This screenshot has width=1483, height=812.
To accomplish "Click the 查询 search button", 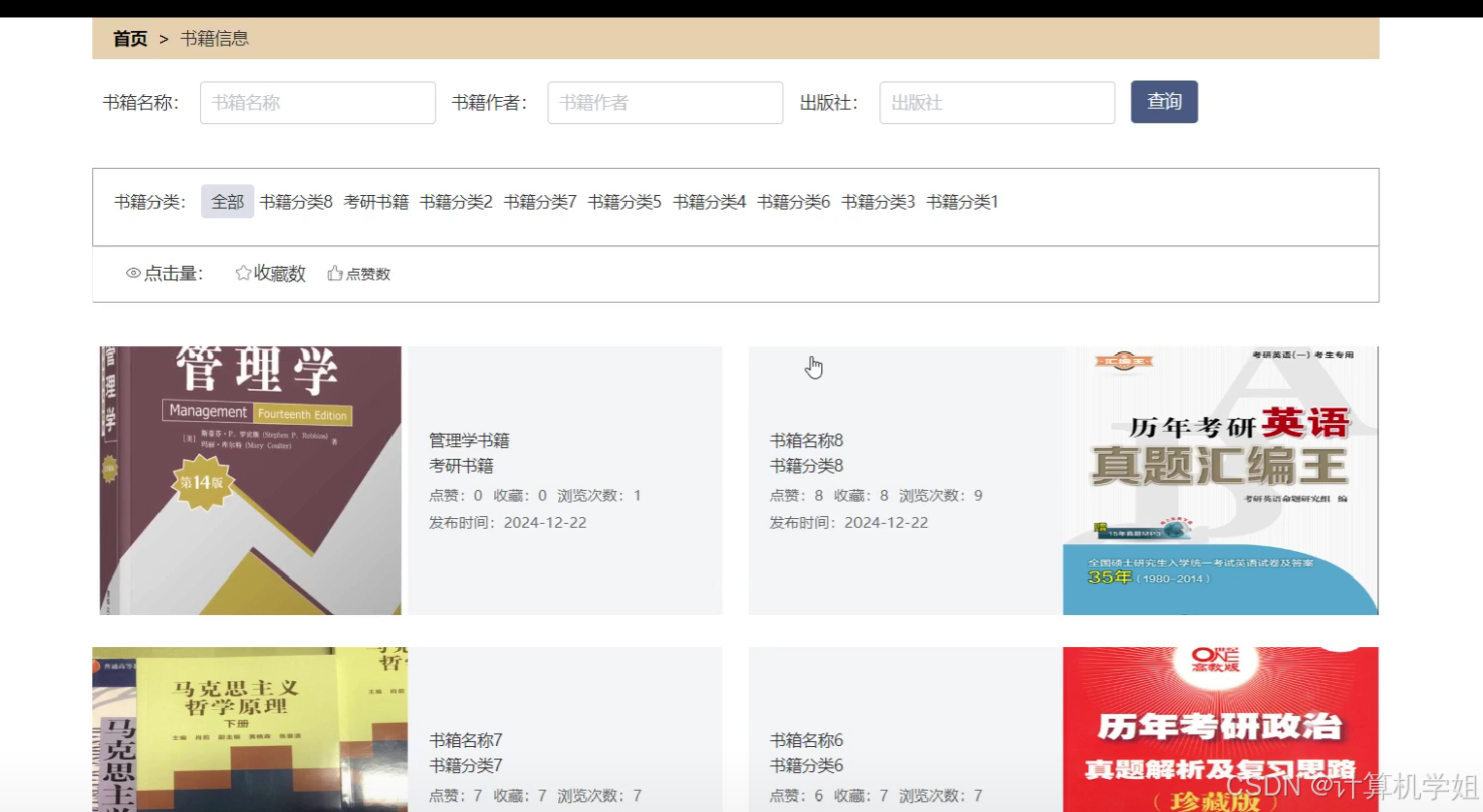I will click(x=1164, y=102).
